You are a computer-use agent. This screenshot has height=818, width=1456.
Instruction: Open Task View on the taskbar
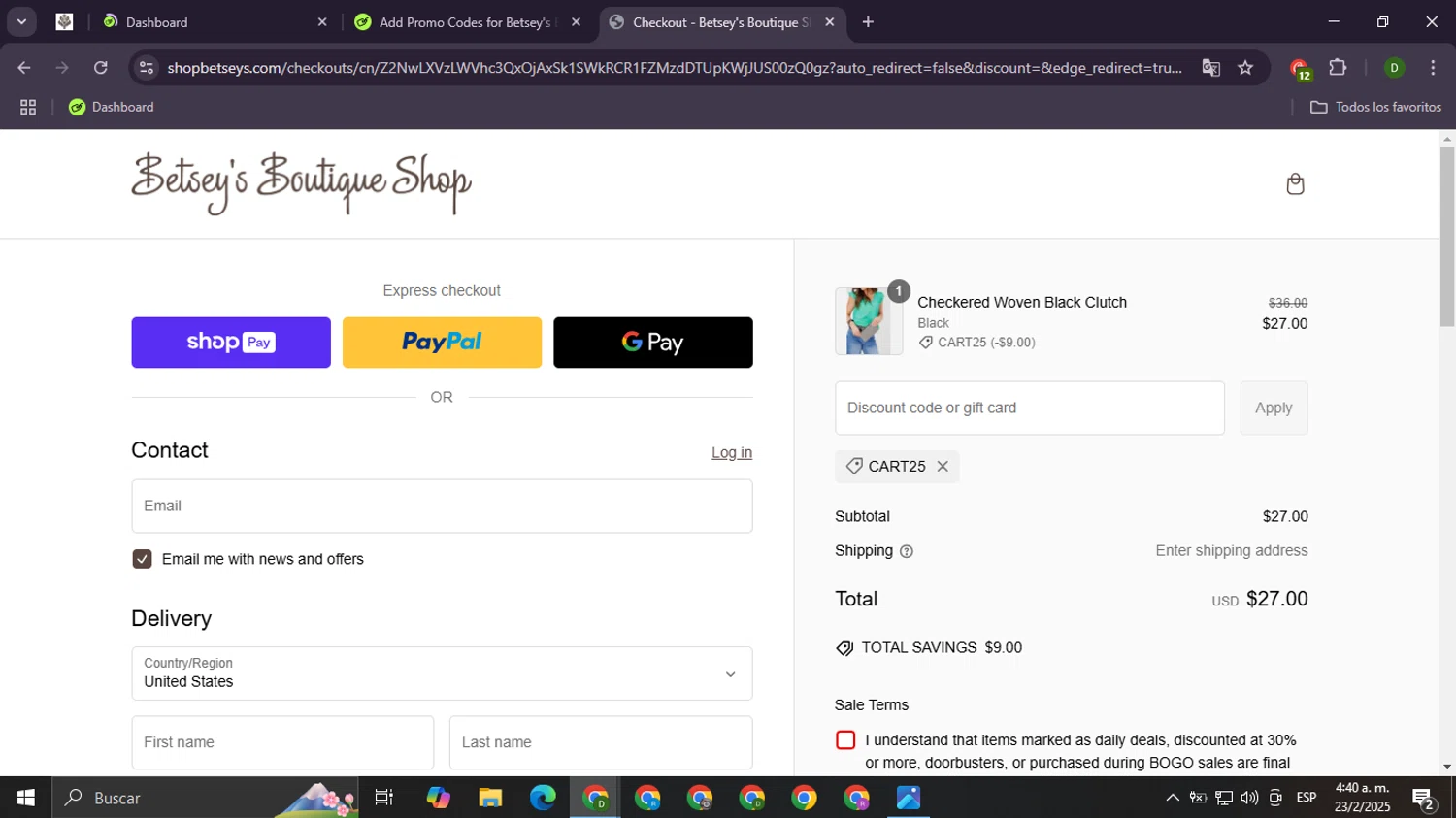click(383, 798)
